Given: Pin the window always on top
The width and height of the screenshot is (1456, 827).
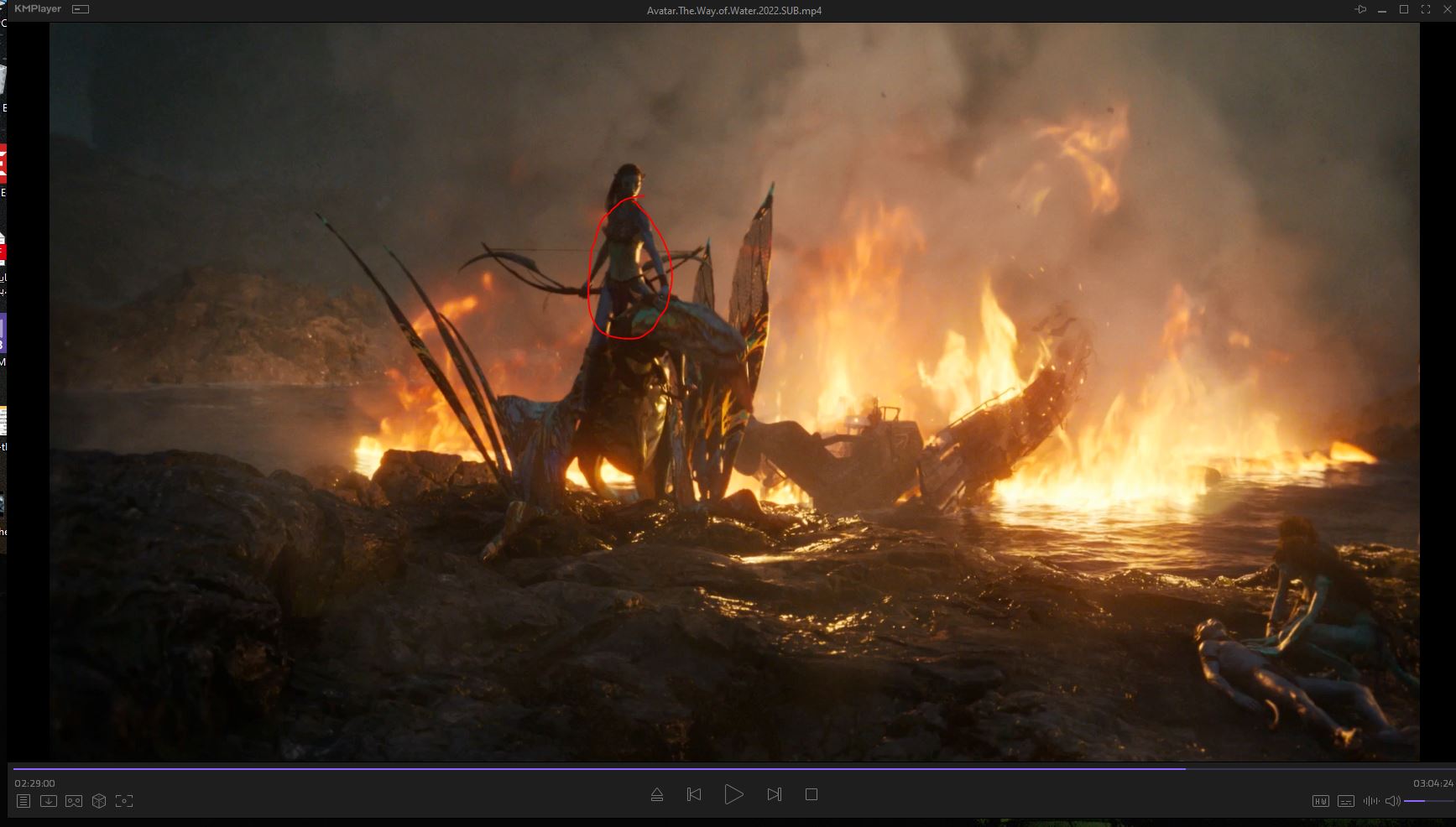Looking at the screenshot, I should click(1360, 10).
